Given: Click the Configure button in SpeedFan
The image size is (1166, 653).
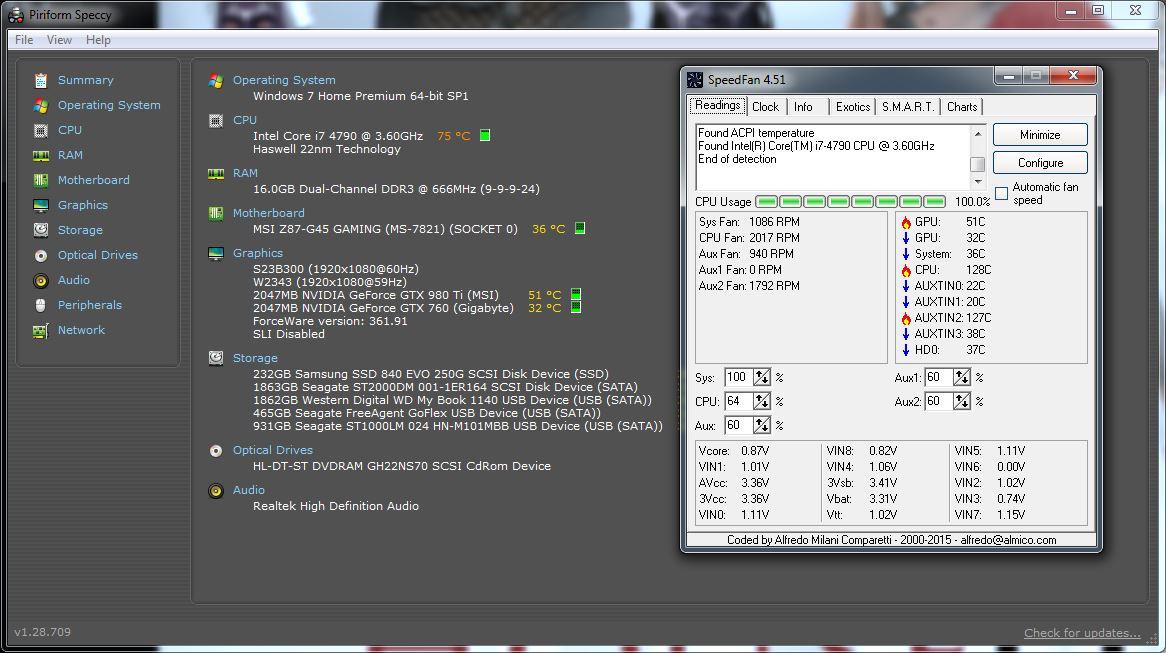Looking at the screenshot, I should coord(1040,163).
